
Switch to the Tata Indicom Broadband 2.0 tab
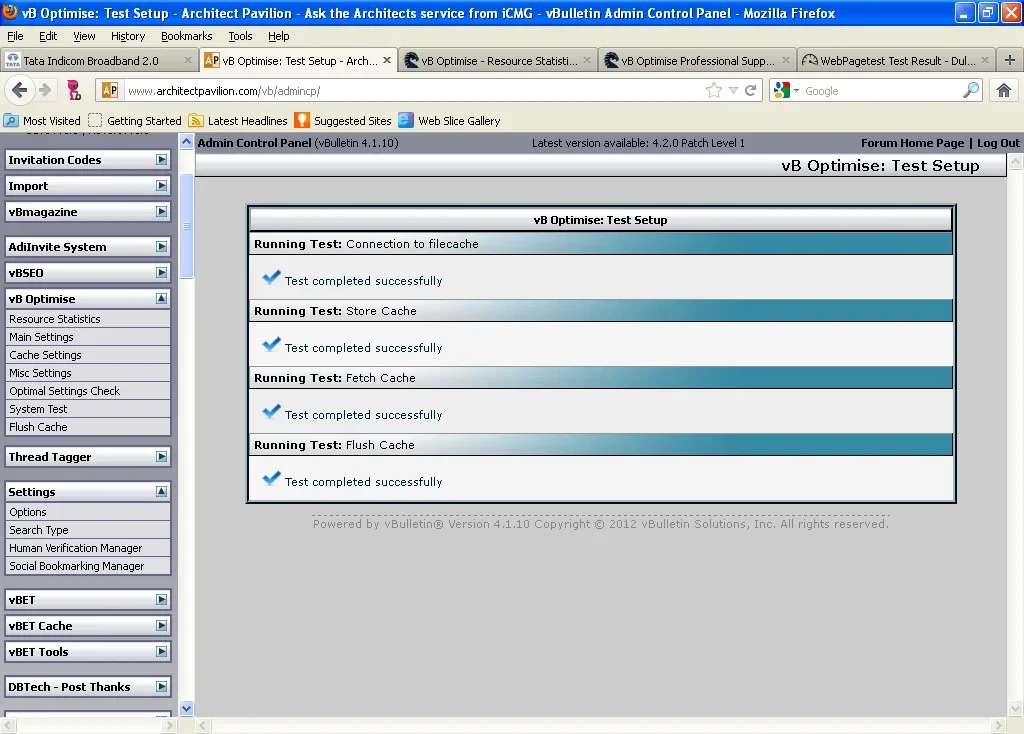[x=99, y=60]
